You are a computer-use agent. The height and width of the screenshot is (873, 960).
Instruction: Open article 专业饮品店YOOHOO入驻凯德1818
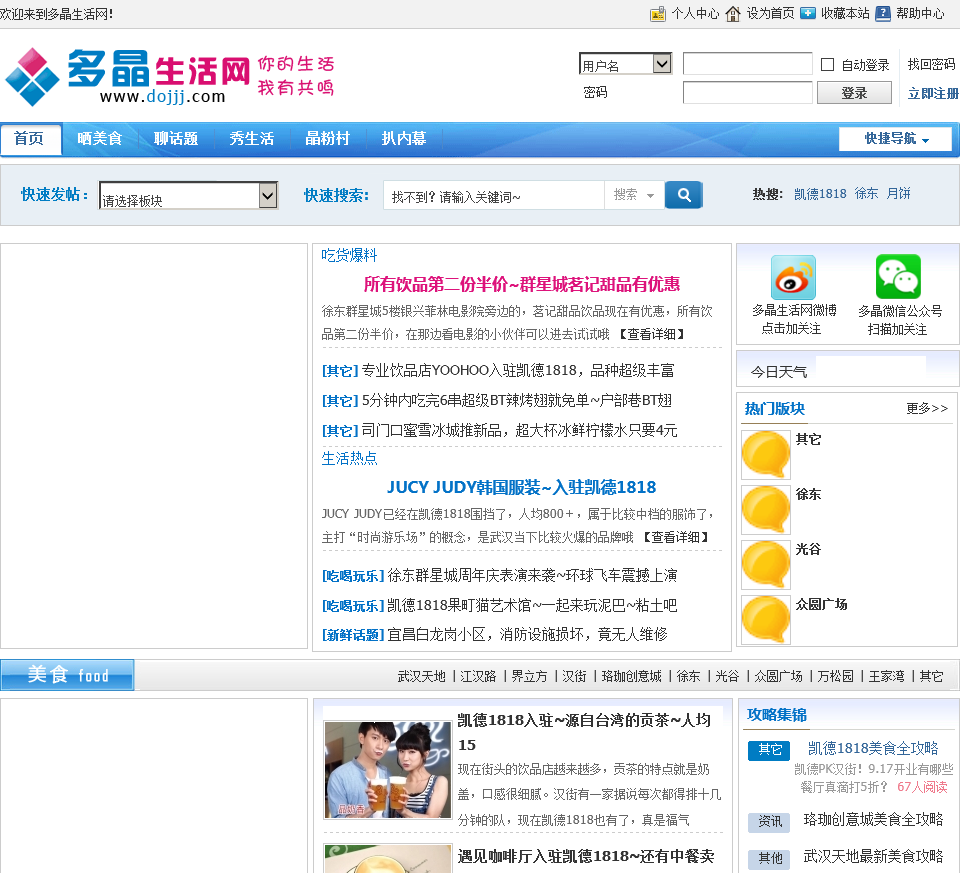(518, 370)
